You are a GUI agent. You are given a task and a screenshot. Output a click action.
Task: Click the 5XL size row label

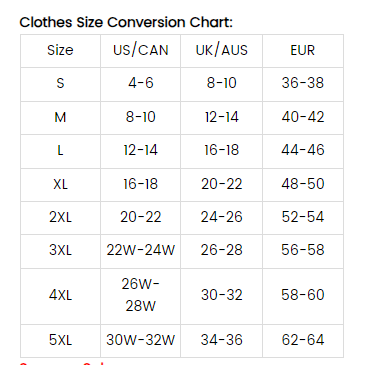click(x=60, y=340)
